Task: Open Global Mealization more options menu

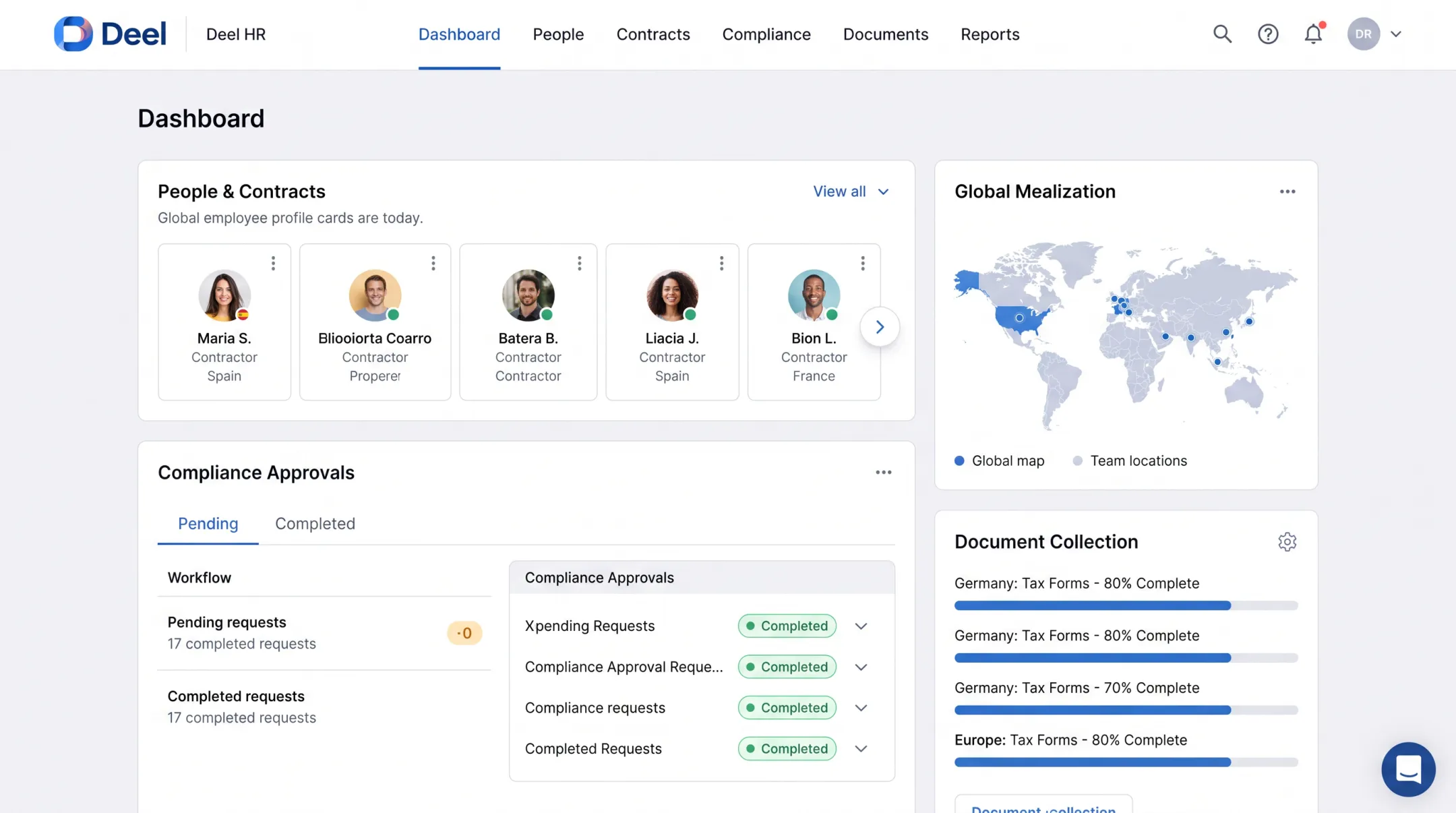Action: point(1287,191)
